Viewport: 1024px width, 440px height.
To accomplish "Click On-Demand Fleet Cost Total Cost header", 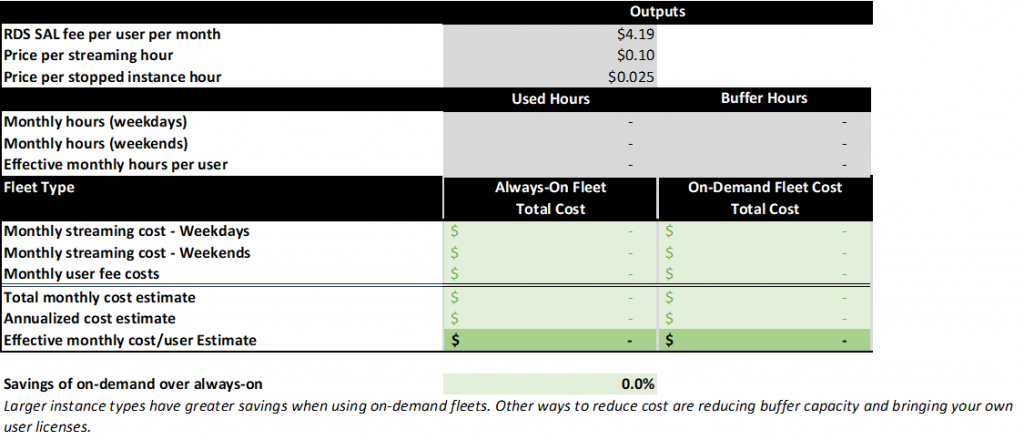I will [765, 198].
